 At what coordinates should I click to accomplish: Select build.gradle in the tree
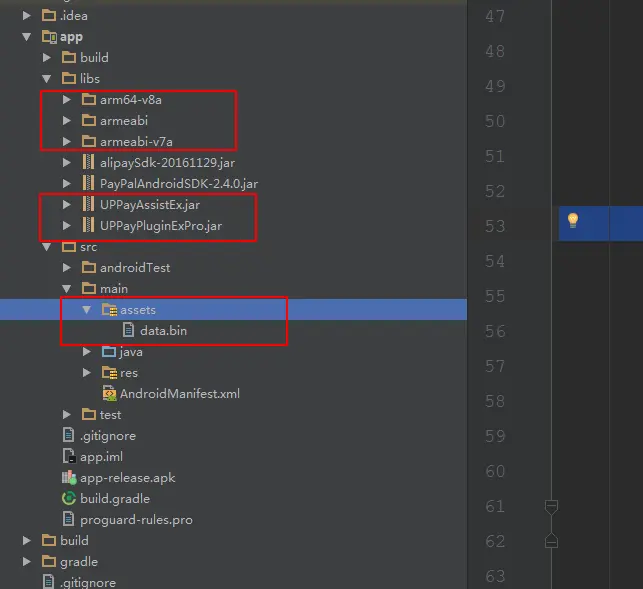pos(115,499)
